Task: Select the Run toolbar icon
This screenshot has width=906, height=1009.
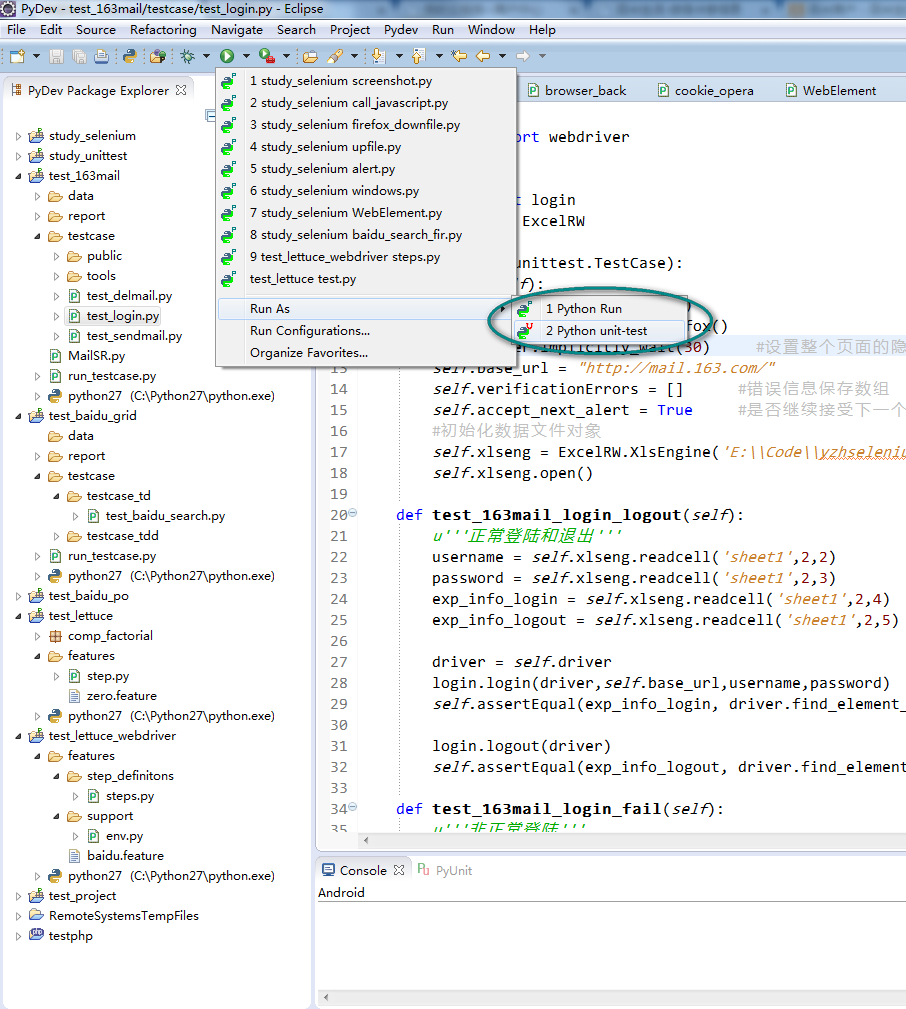Action: (x=226, y=56)
